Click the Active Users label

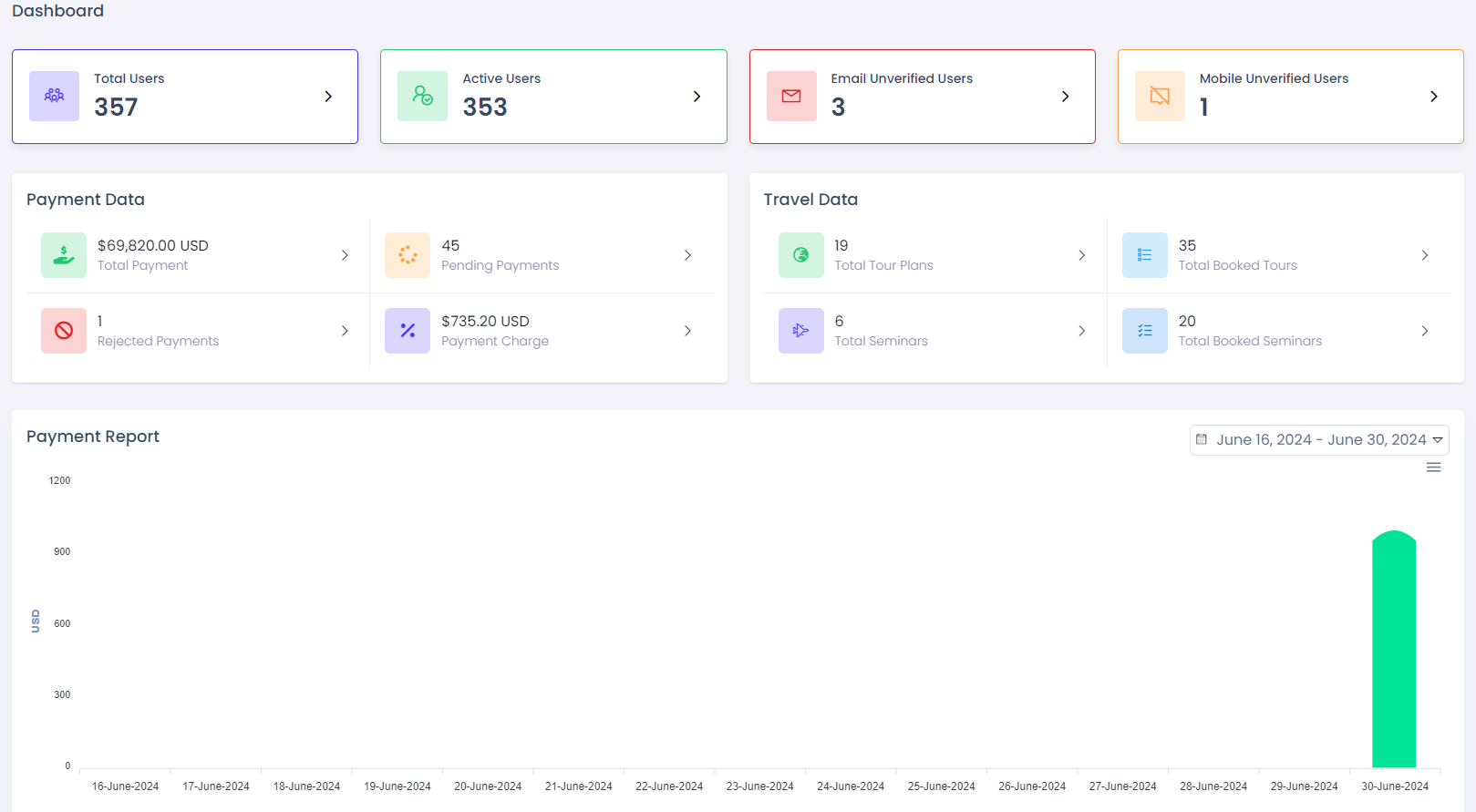(x=501, y=78)
